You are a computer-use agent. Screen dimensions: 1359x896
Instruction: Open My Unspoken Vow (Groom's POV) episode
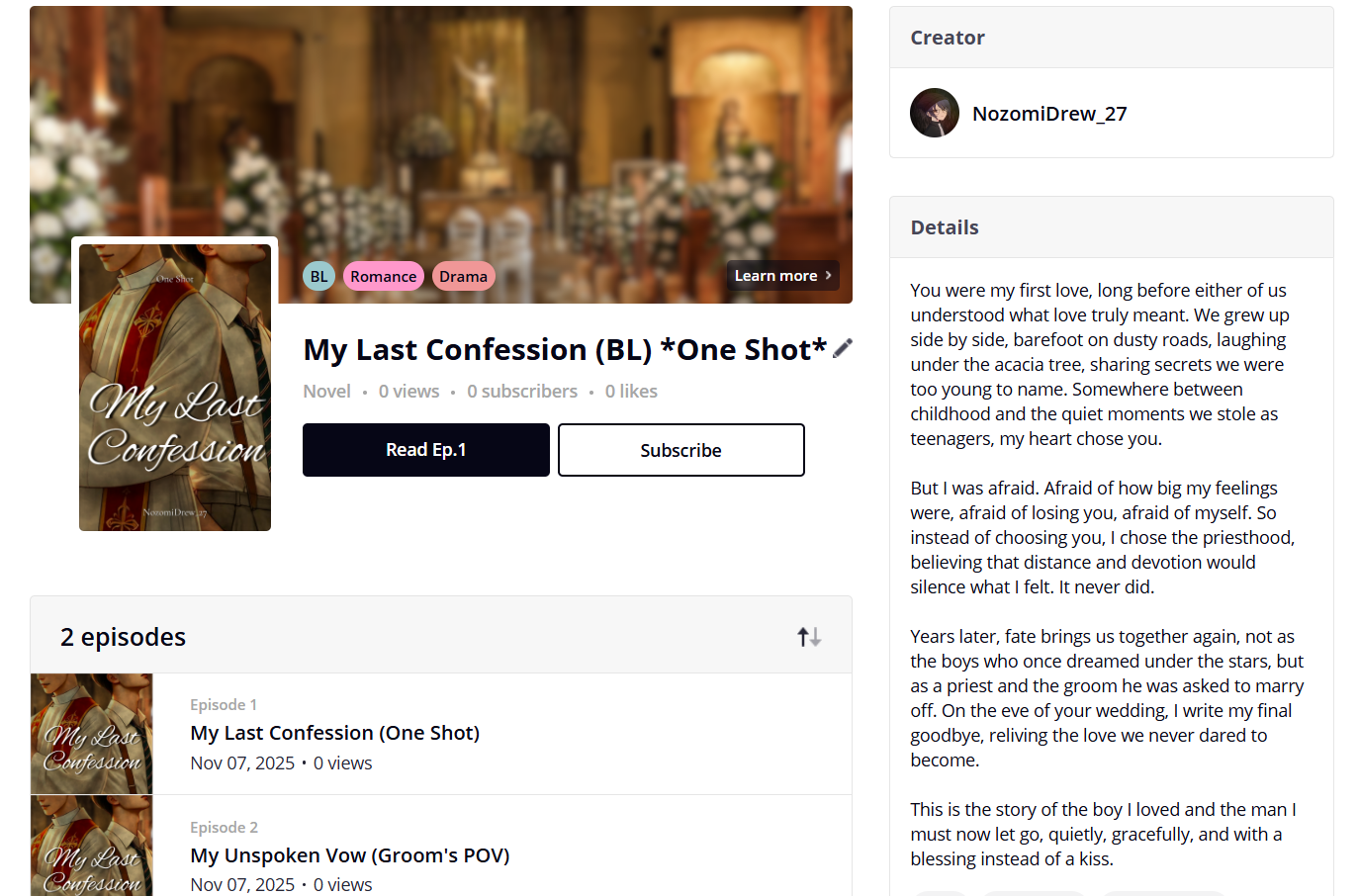tap(349, 855)
